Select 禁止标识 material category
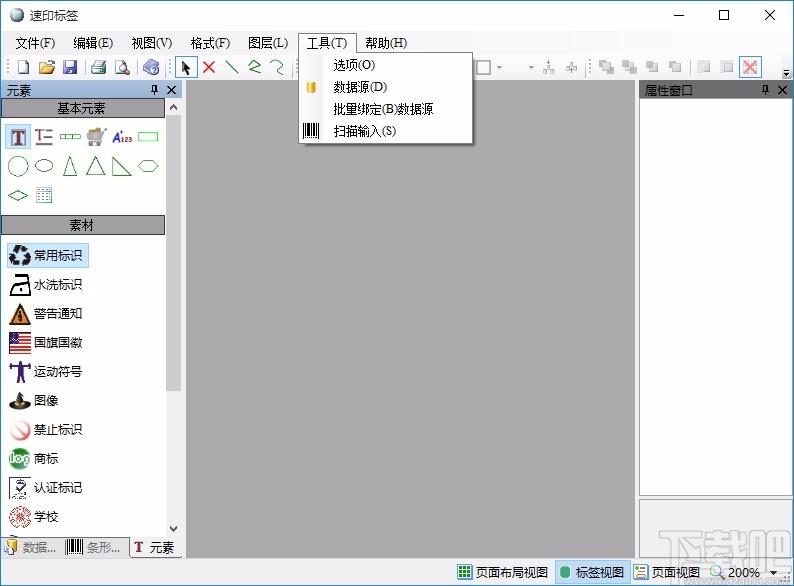This screenshot has height=586, width=794. pos(46,429)
